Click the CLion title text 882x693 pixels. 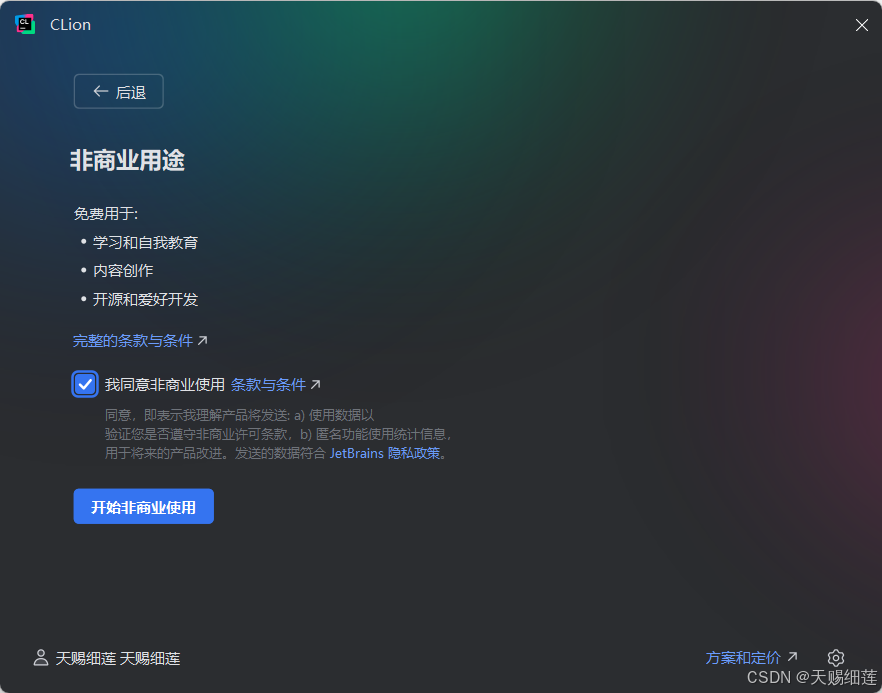coord(70,25)
